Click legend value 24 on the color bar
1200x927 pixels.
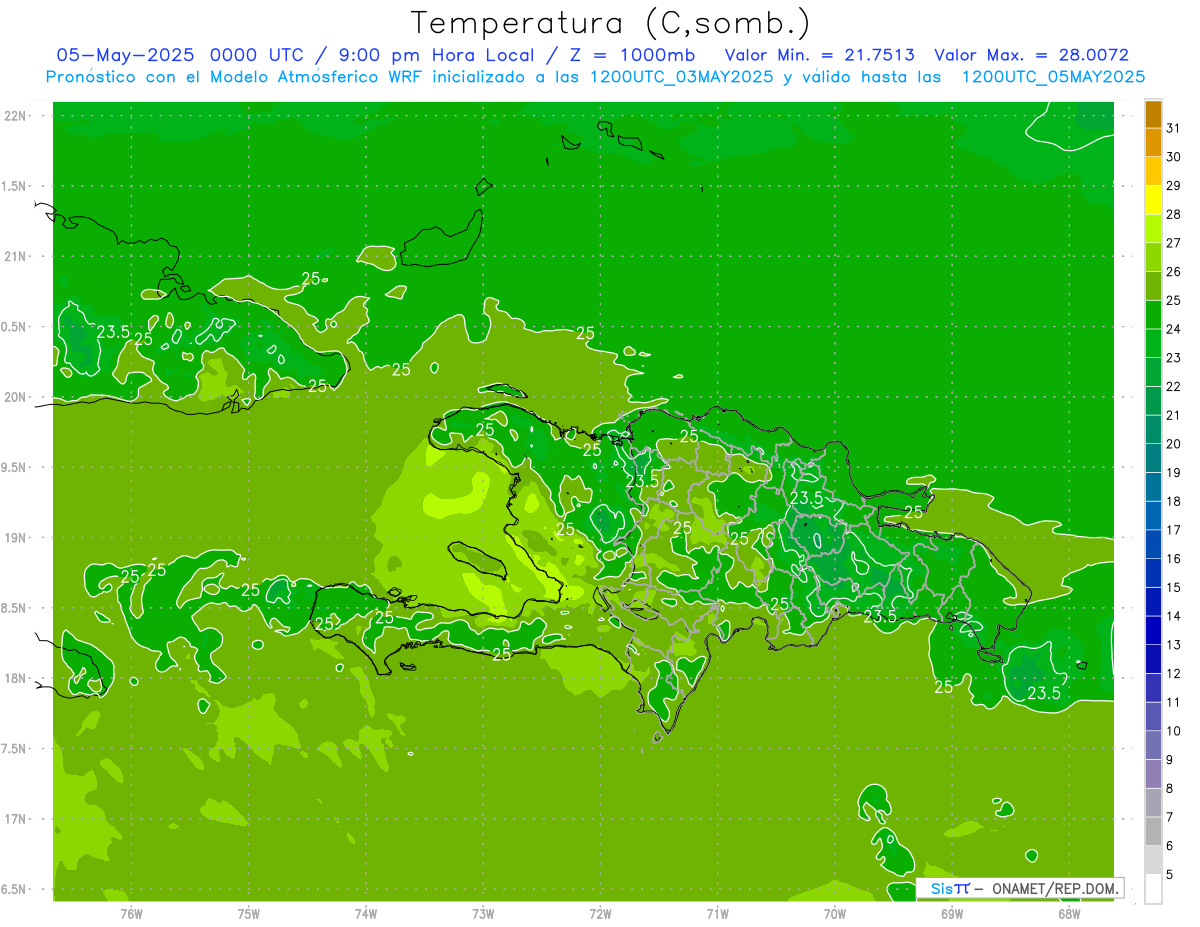[1174, 329]
